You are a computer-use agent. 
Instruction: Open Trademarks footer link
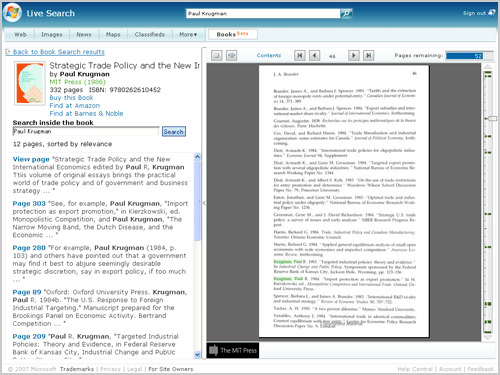(x=77, y=369)
